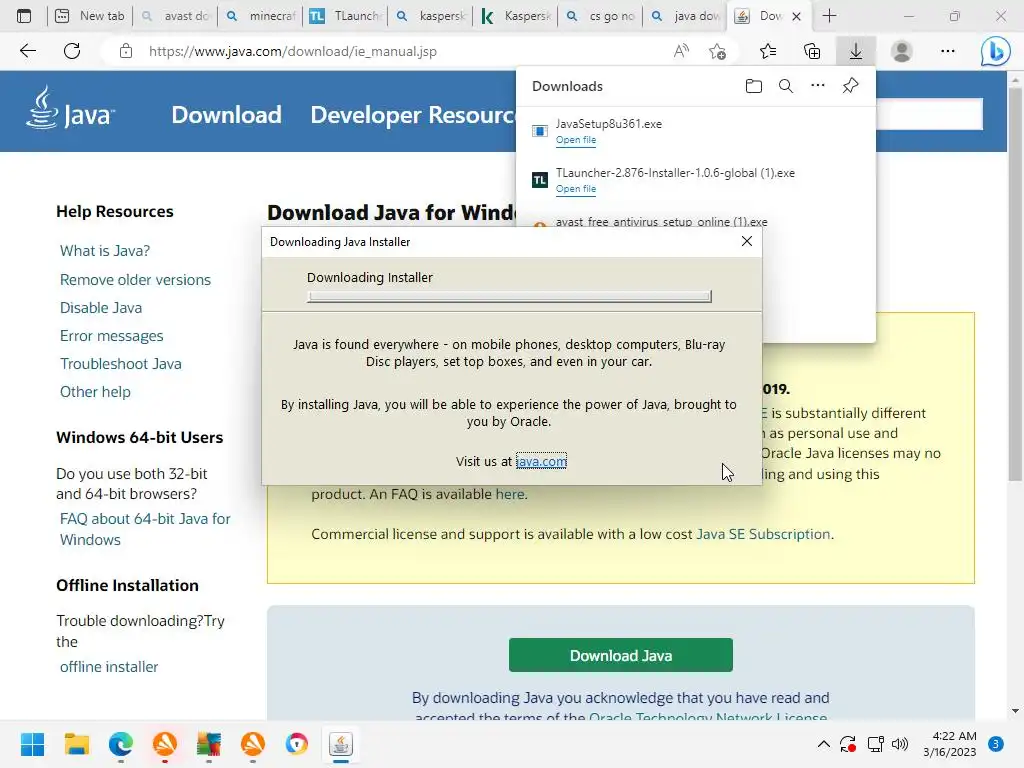This screenshot has height=768, width=1024.
Task: Open the Collections icon in toolbar
Action: point(812,51)
